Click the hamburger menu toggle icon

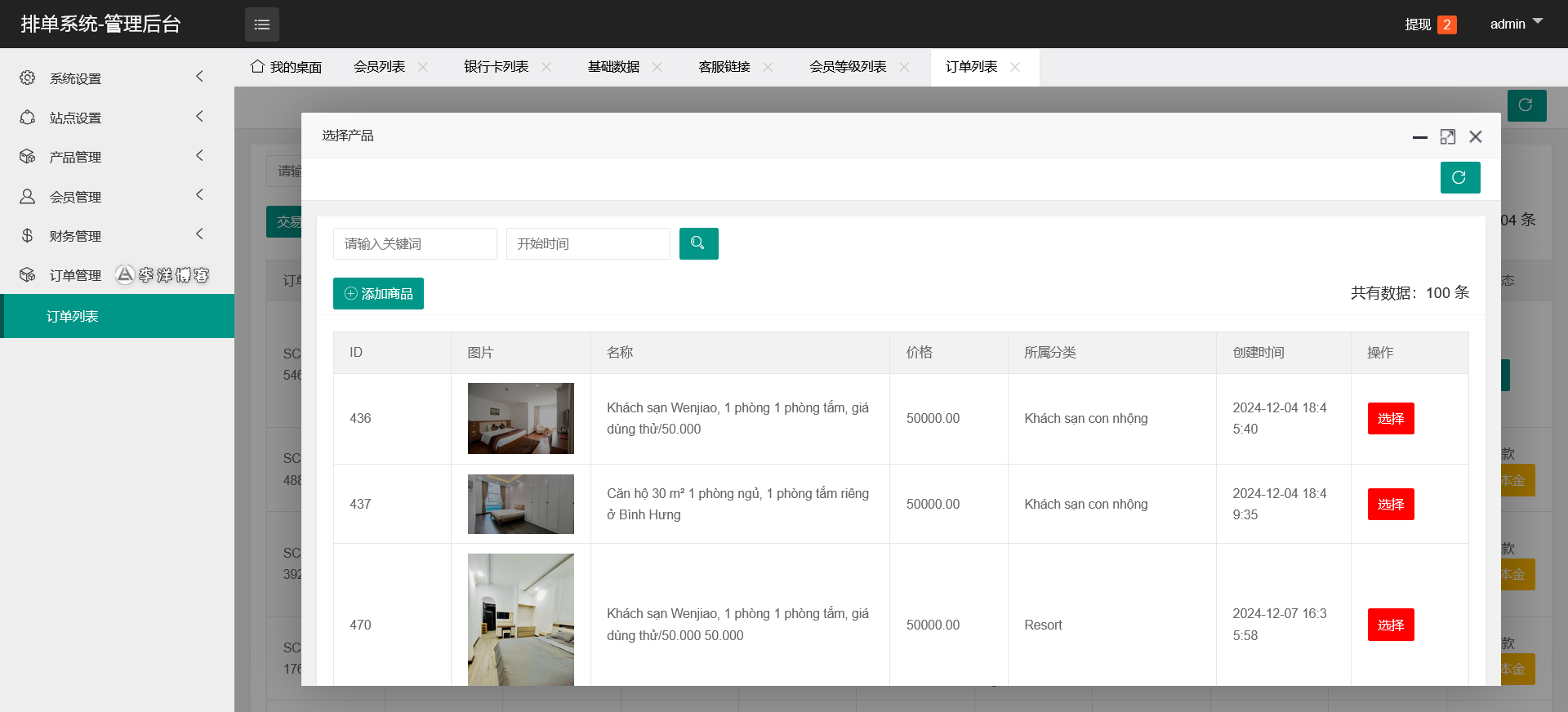click(x=261, y=24)
